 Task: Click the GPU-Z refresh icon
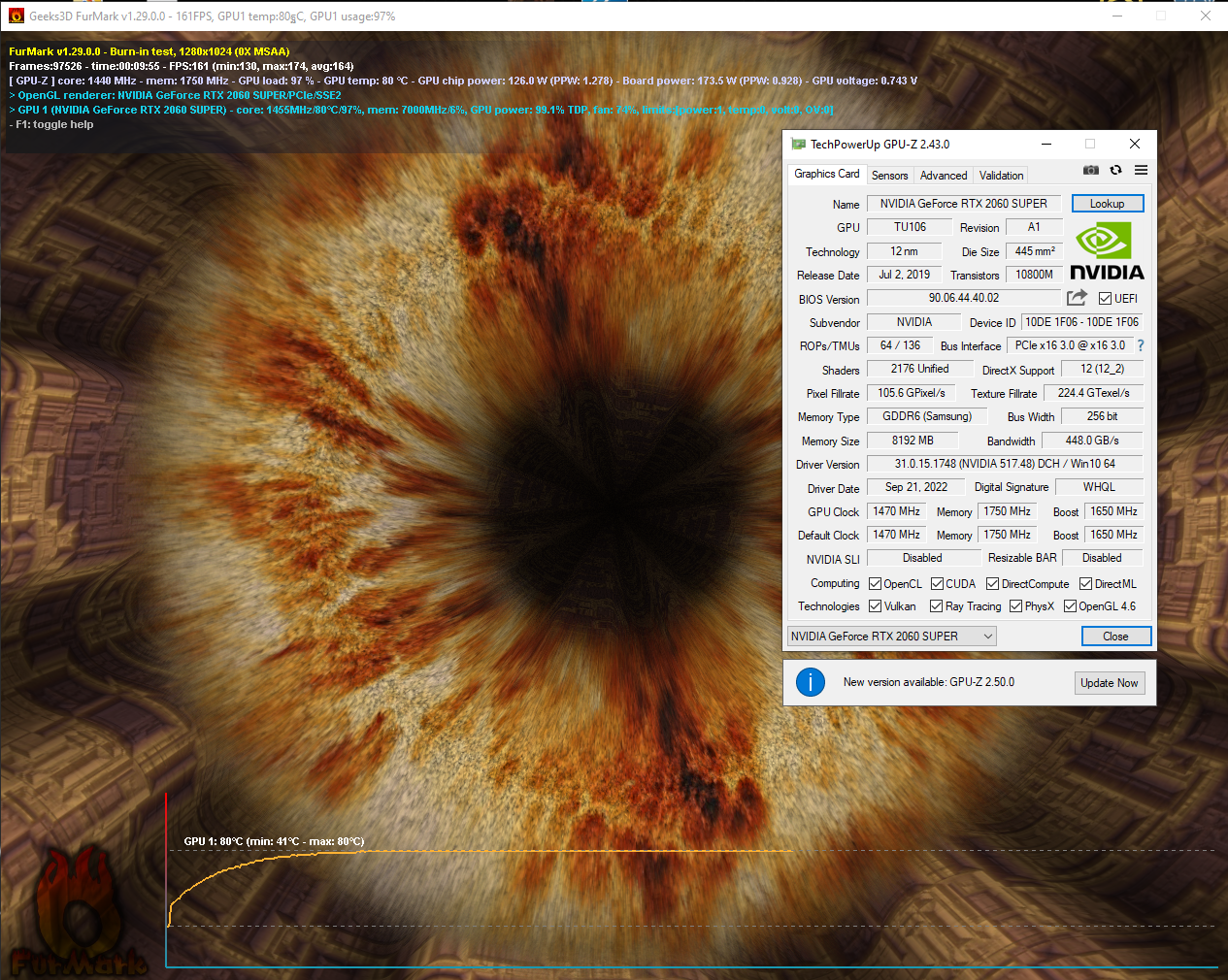click(x=1115, y=170)
